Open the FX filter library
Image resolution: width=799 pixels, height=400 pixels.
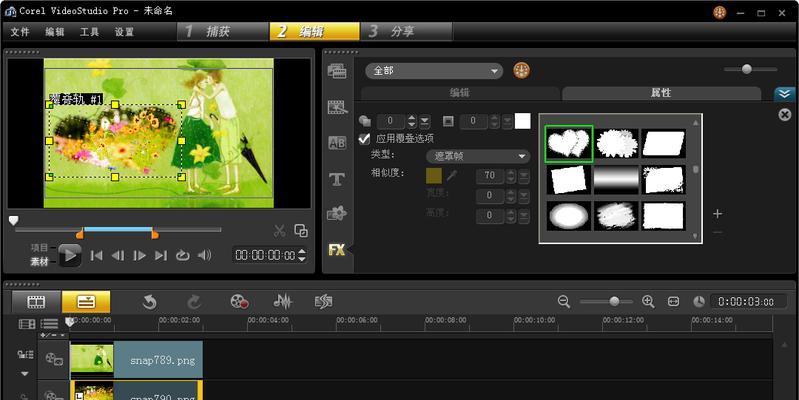pos(336,250)
